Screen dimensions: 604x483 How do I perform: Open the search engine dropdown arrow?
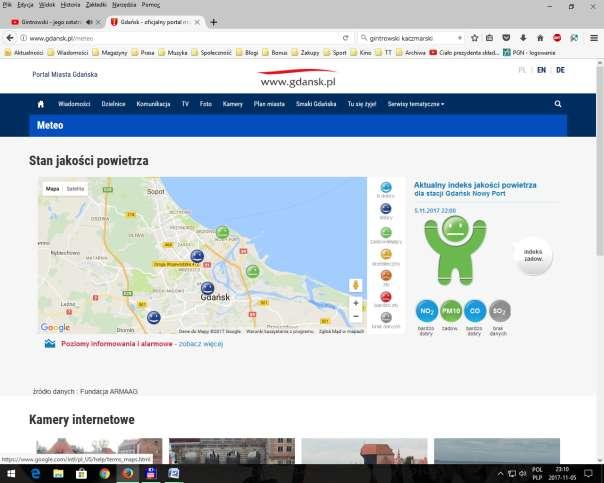[x=460, y=38]
